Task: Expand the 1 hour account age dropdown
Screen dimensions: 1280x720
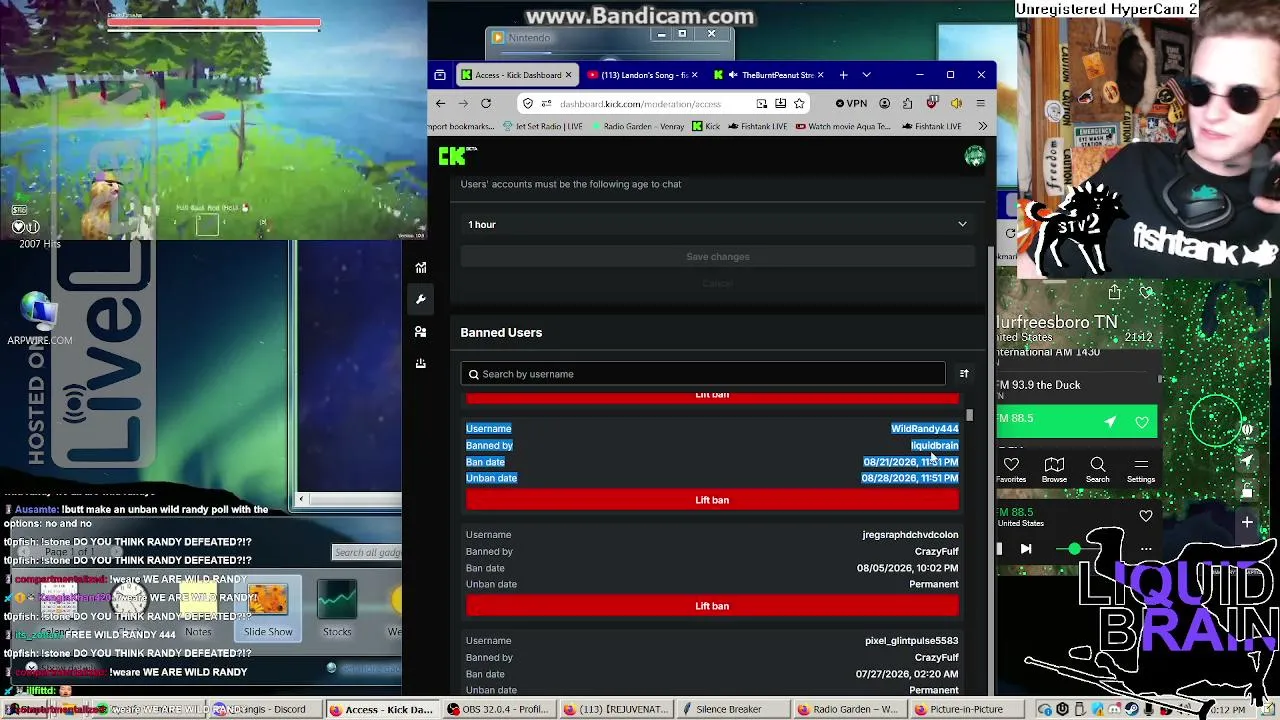Action: tap(717, 224)
